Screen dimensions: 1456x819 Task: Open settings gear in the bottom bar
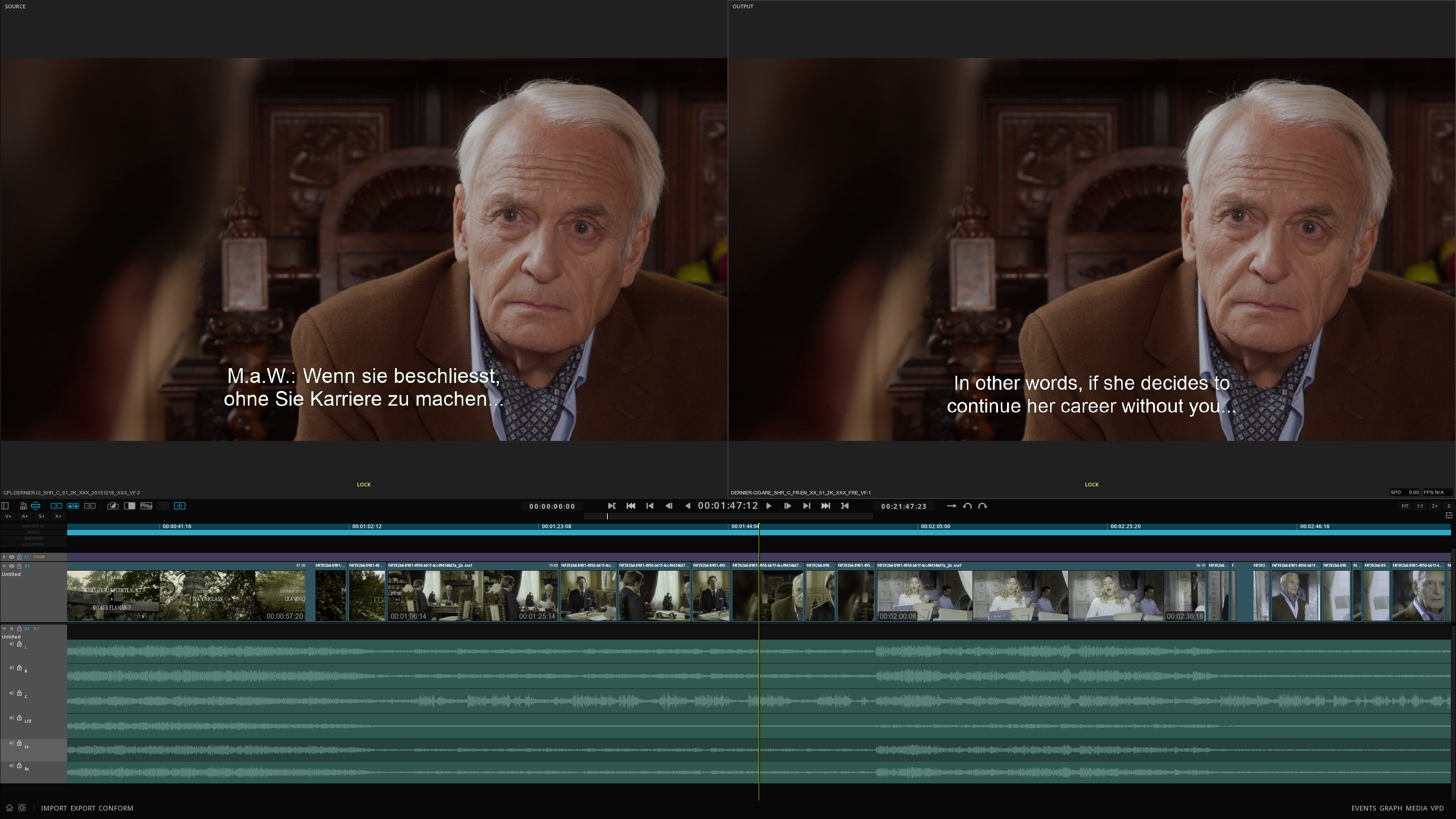(22, 808)
